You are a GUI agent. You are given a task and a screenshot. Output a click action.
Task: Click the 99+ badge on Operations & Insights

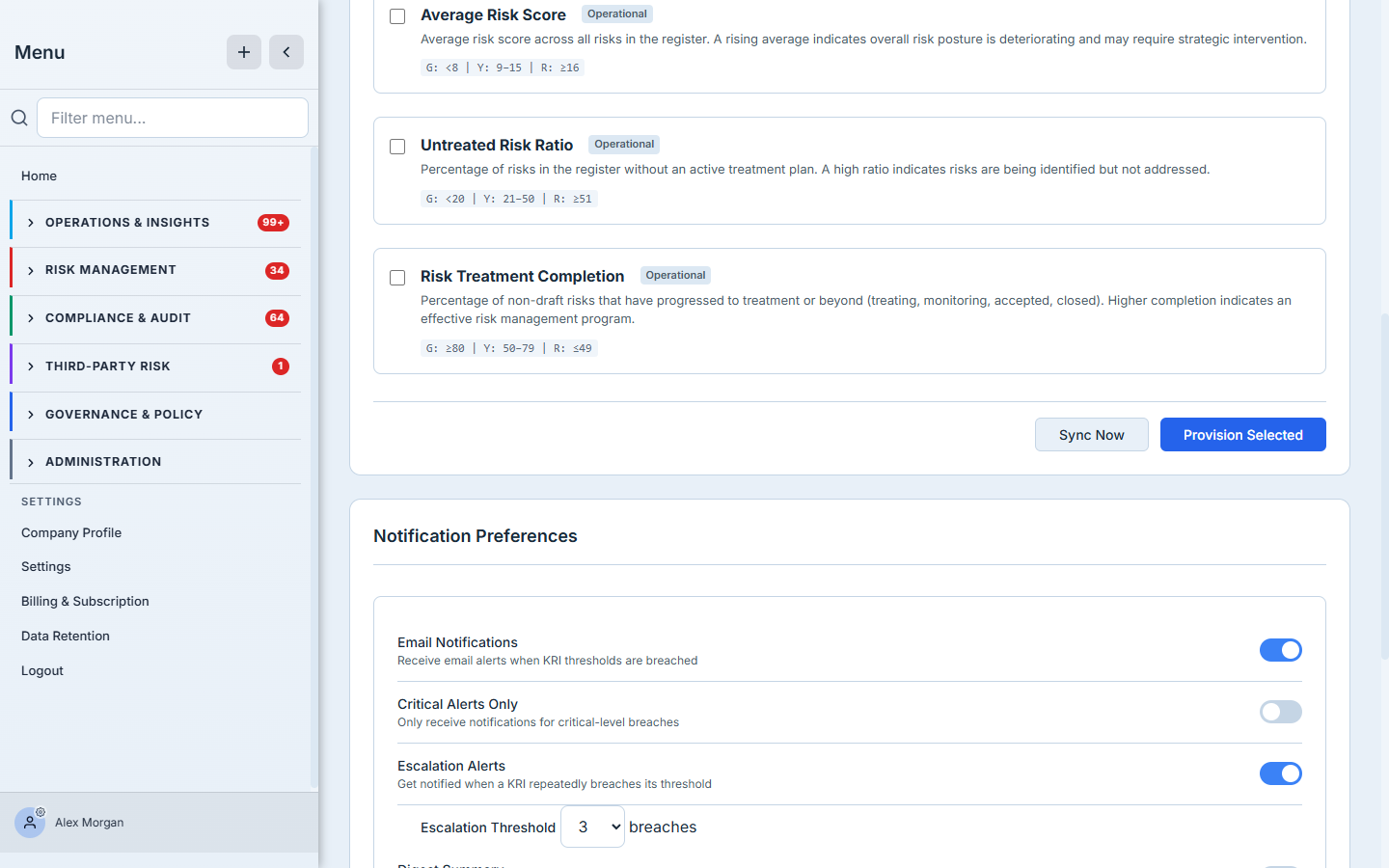click(x=274, y=223)
